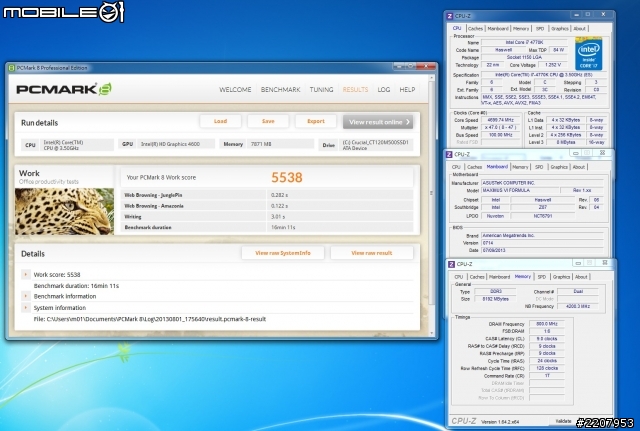Viewport: 640px width, 431px height.
Task: Click the leopard Work test thumbnail
Action: [64, 211]
